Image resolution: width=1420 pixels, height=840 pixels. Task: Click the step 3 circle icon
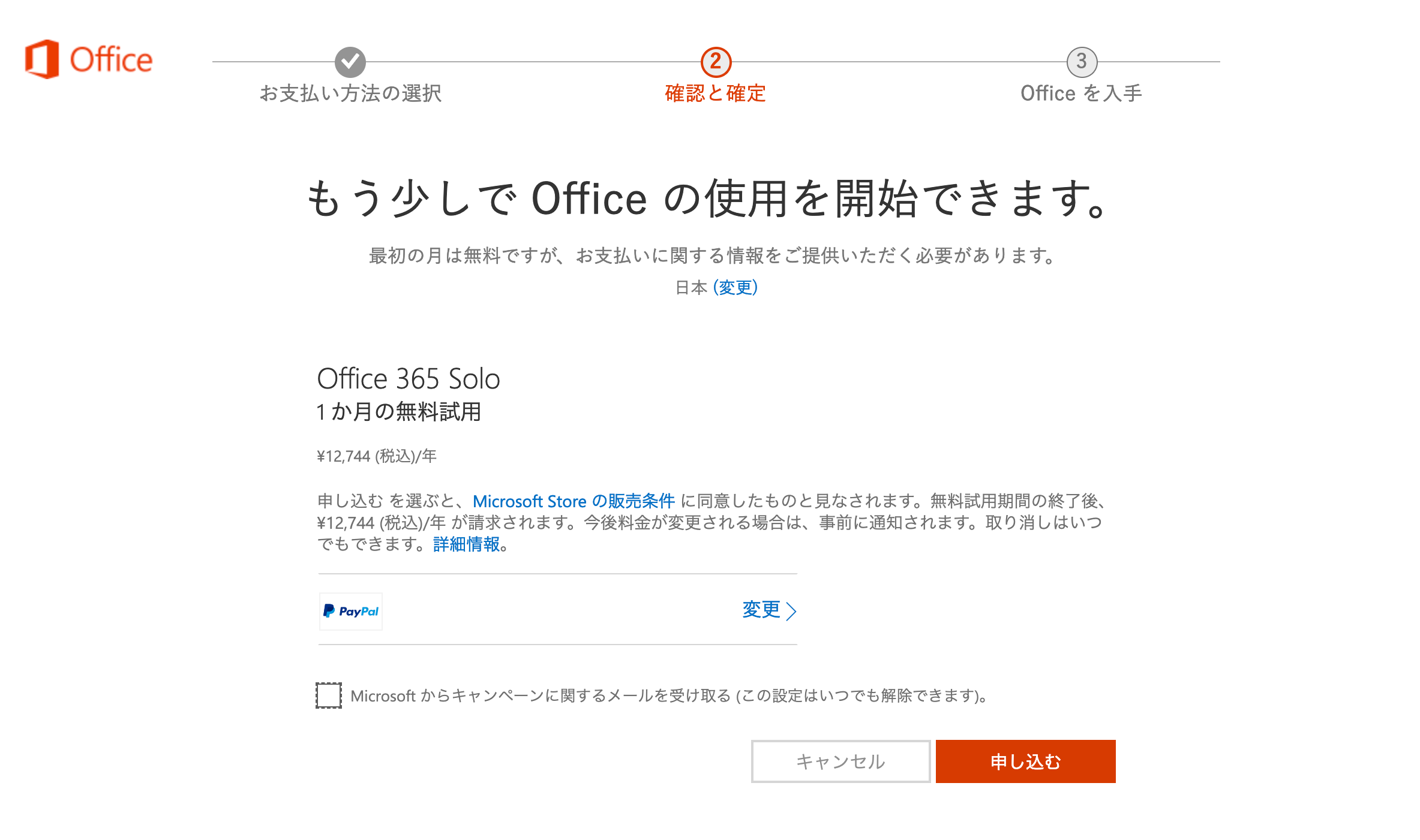coord(1082,62)
